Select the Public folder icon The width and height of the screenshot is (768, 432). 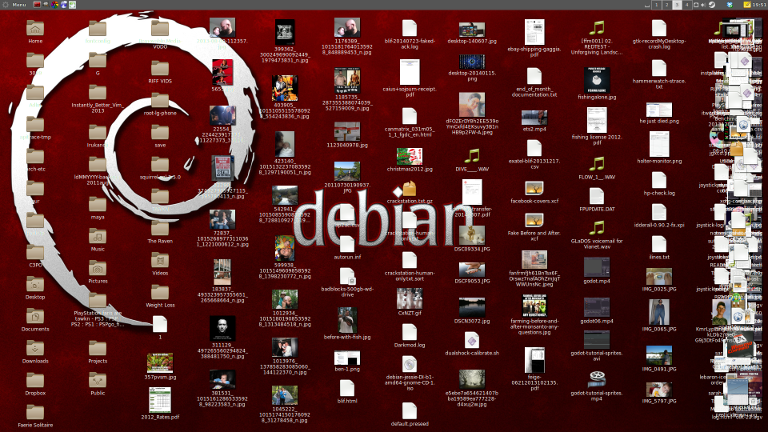click(x=97, y=380)
